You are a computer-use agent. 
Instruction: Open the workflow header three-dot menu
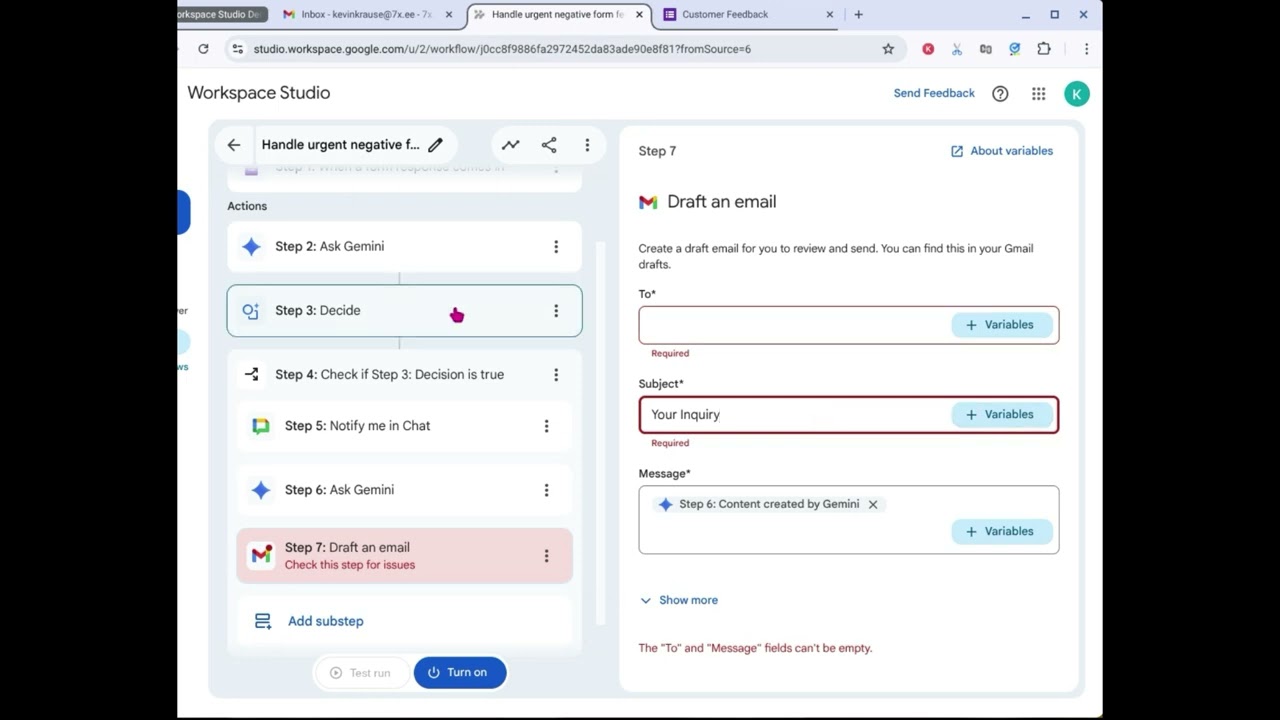coord(587,145)
